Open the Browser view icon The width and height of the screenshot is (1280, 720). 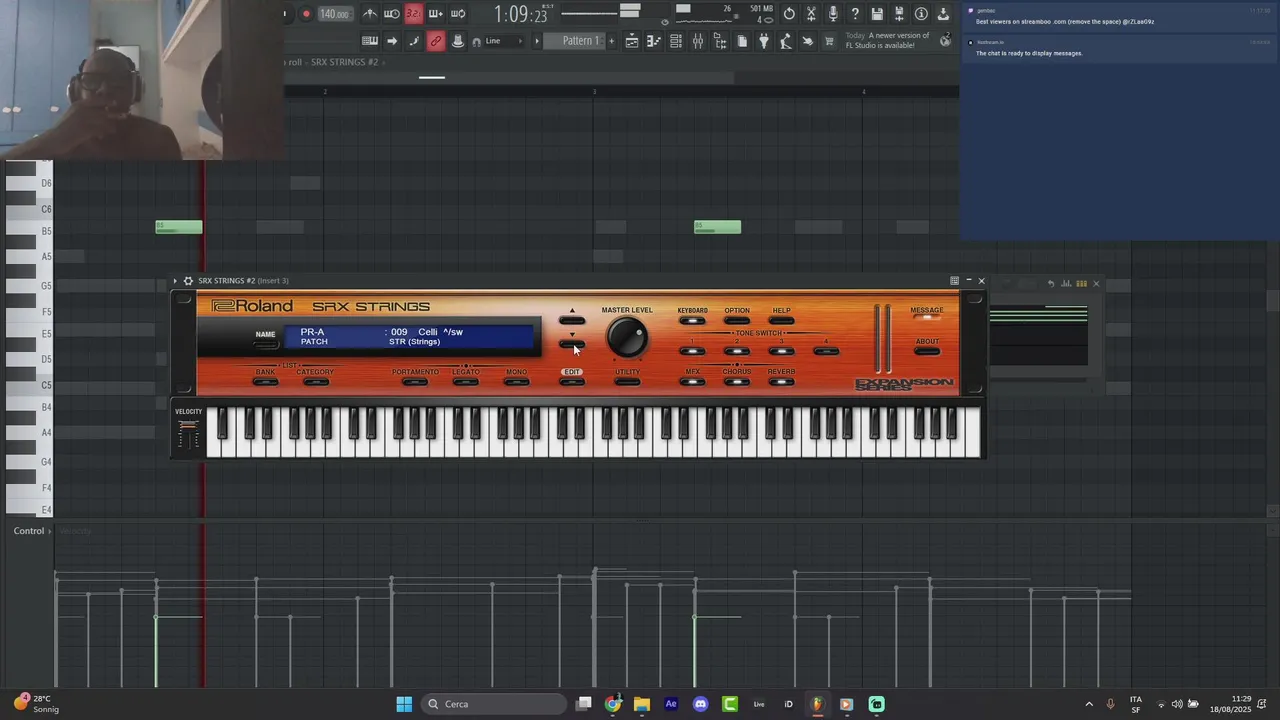point(720,41)
